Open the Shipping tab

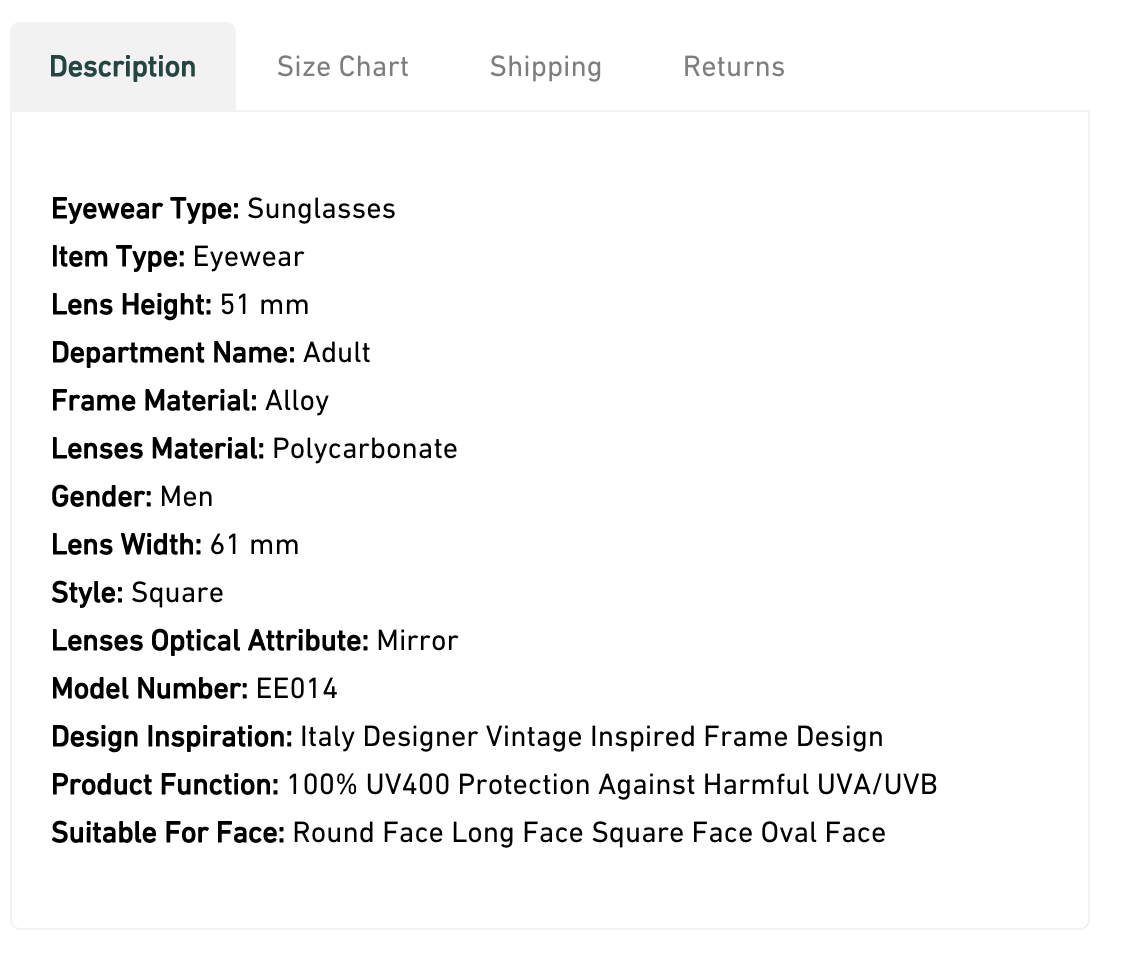tap(546, 67)
